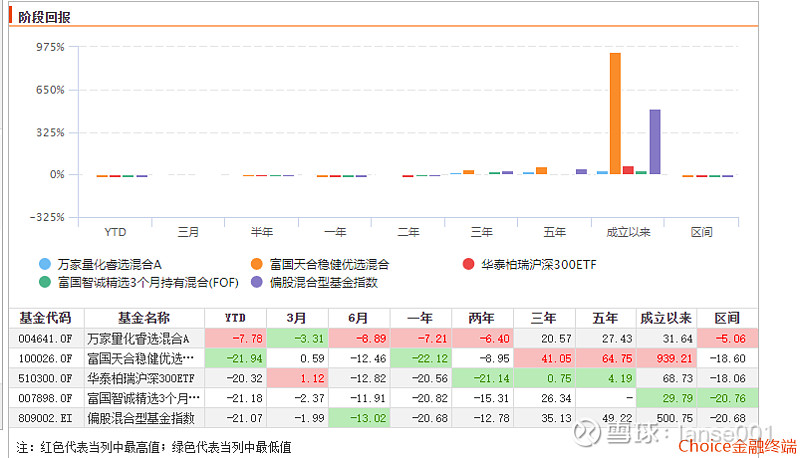Click the -7.21 cell
Screen dimensions: 800x458
coord(421,339)
